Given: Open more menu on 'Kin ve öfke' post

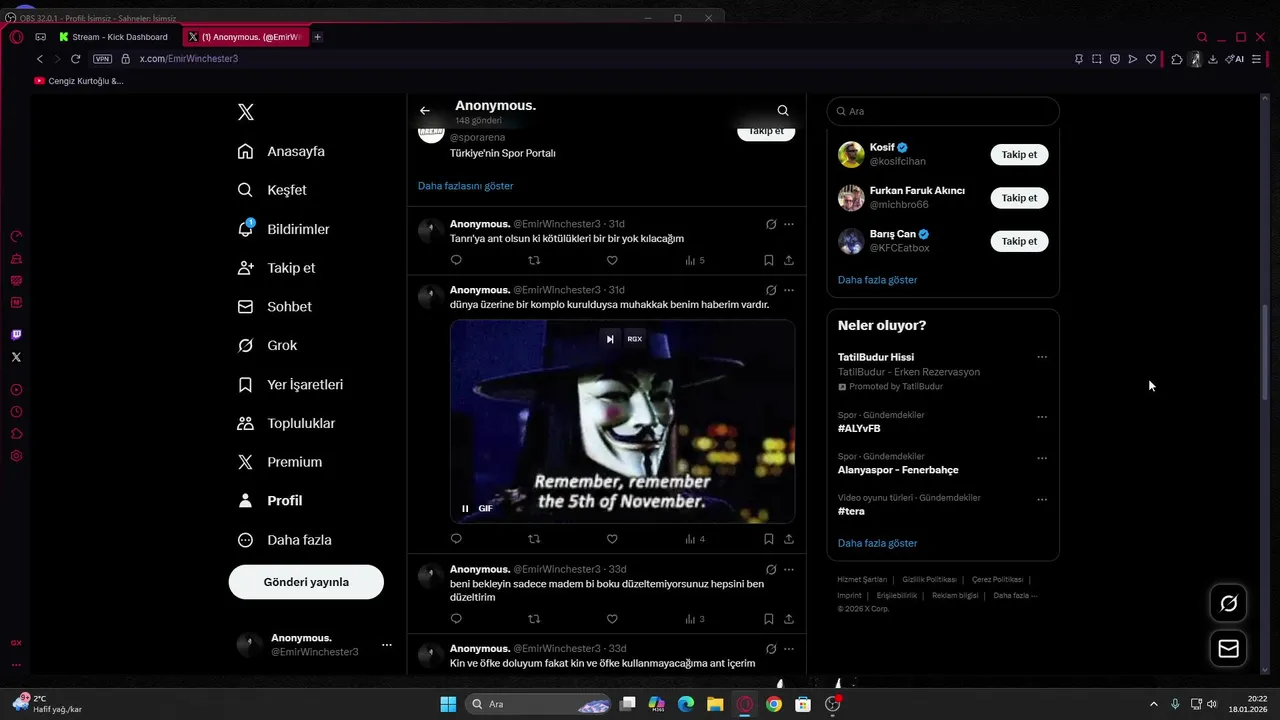Looking at the screenshot, I should click(x=789, y=648).
